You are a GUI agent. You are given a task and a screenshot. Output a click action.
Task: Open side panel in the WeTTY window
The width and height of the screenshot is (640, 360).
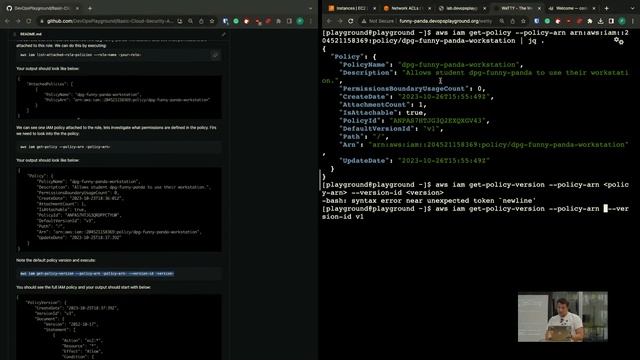click(611, 21)
